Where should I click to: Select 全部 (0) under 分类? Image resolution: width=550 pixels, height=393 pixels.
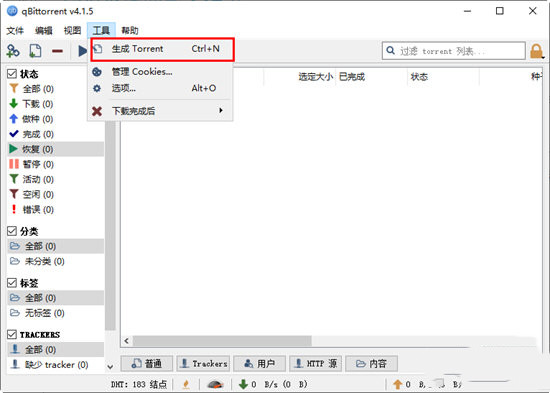coord(55,246)
